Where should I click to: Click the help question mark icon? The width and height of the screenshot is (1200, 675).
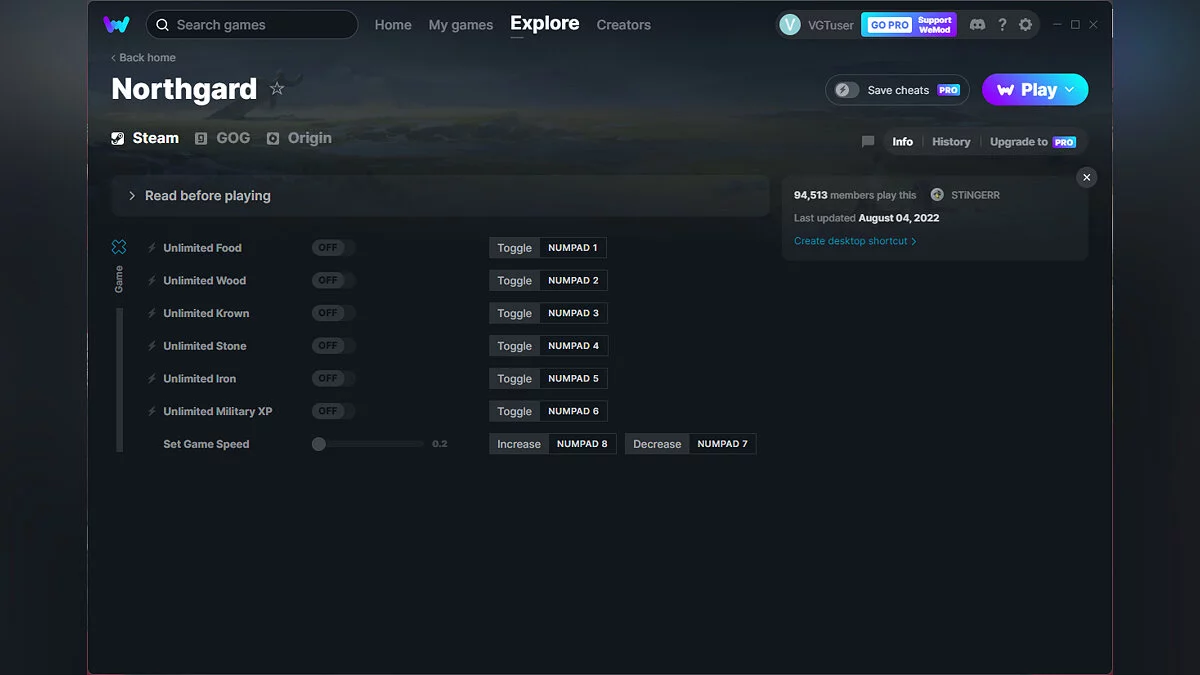click(x=1002, y=25)
